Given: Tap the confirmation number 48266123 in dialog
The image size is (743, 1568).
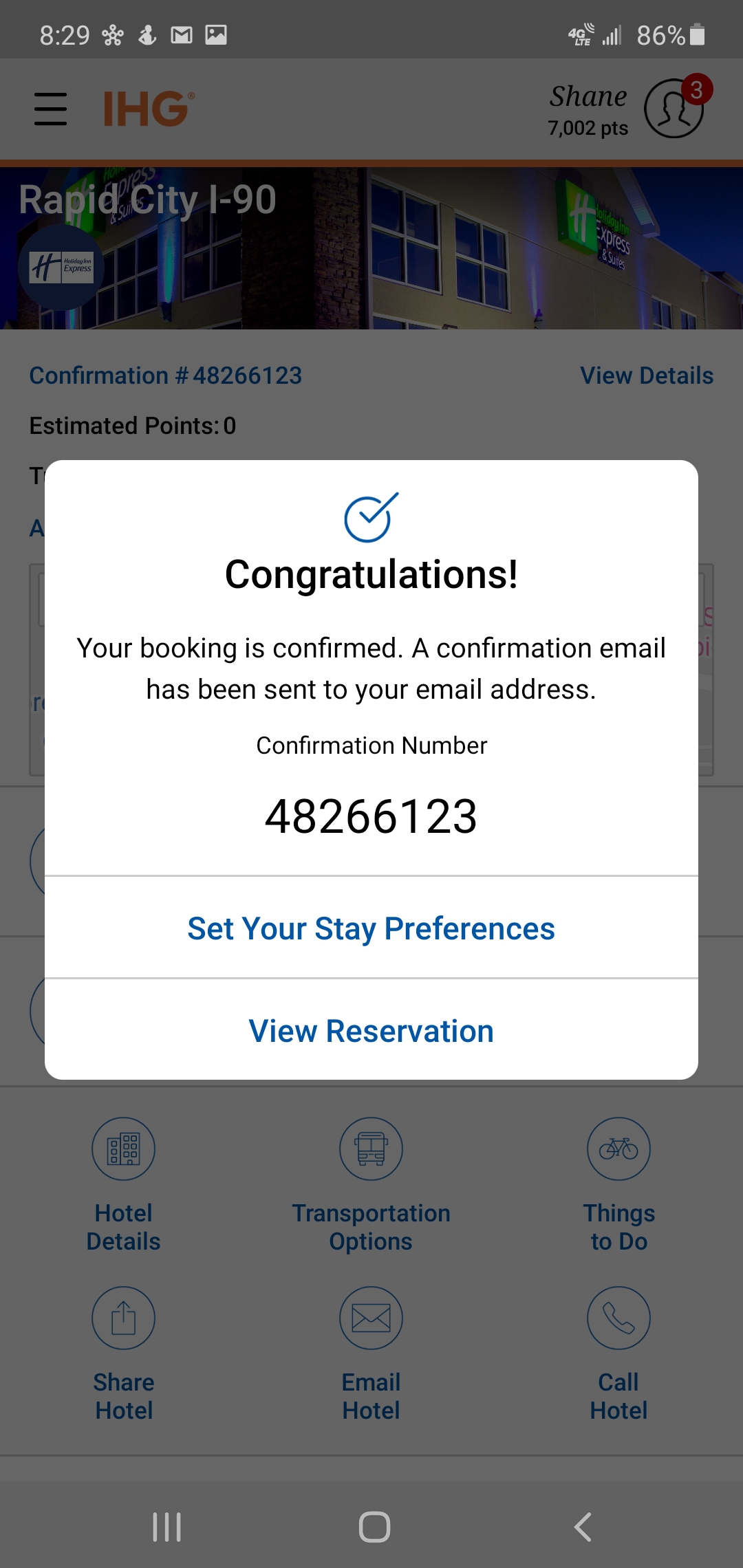Looking at the screenshot, I should tap(371, 817).
